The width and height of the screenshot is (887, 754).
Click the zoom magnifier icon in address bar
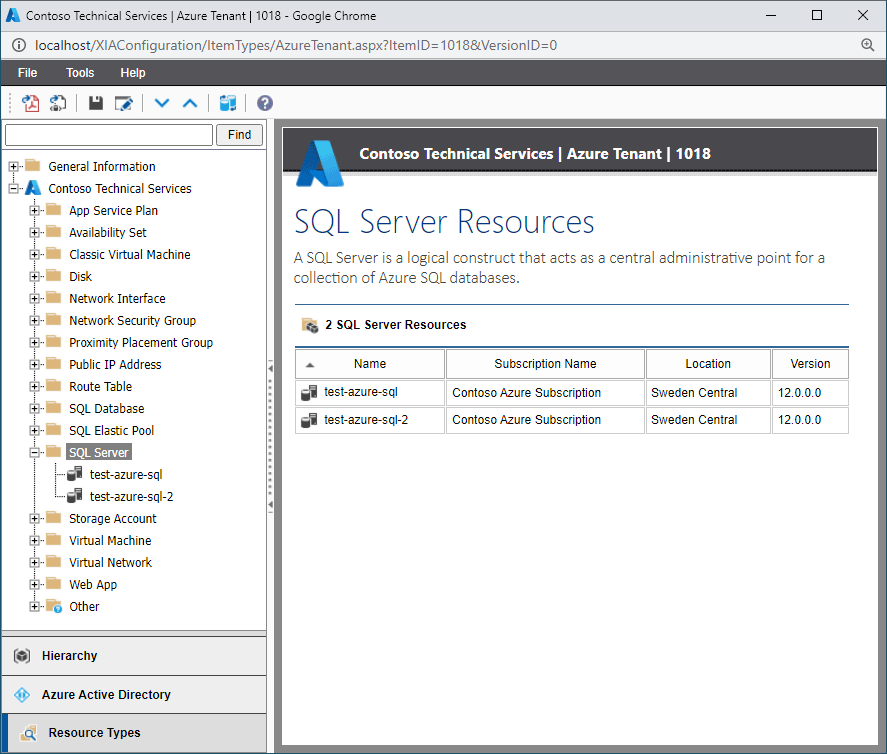pos(867,45)
